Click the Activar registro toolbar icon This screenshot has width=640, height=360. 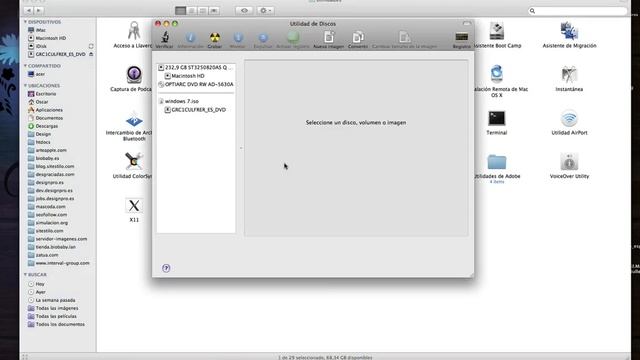[293, 38]
